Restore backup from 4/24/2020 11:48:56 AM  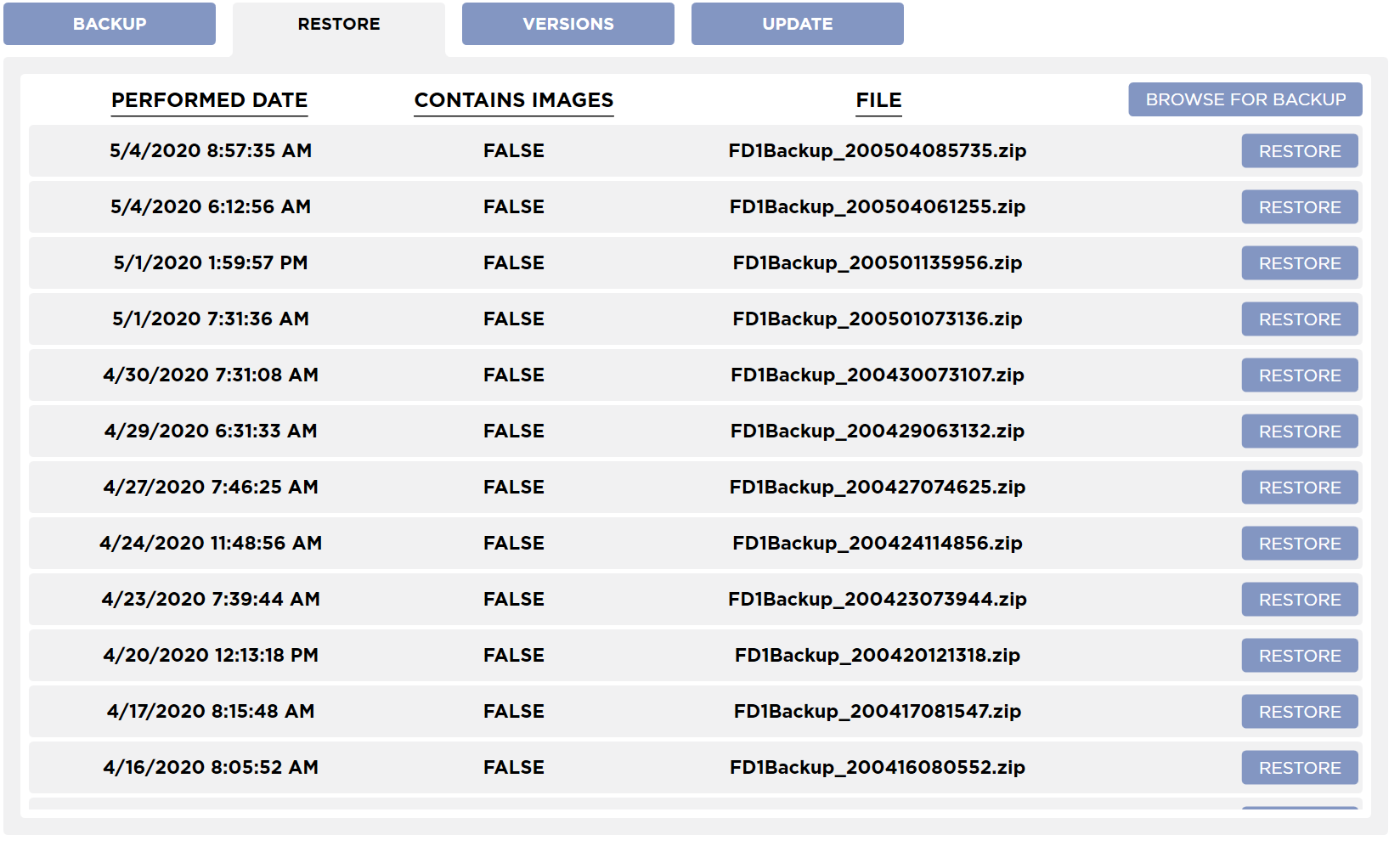[1299, 544]
